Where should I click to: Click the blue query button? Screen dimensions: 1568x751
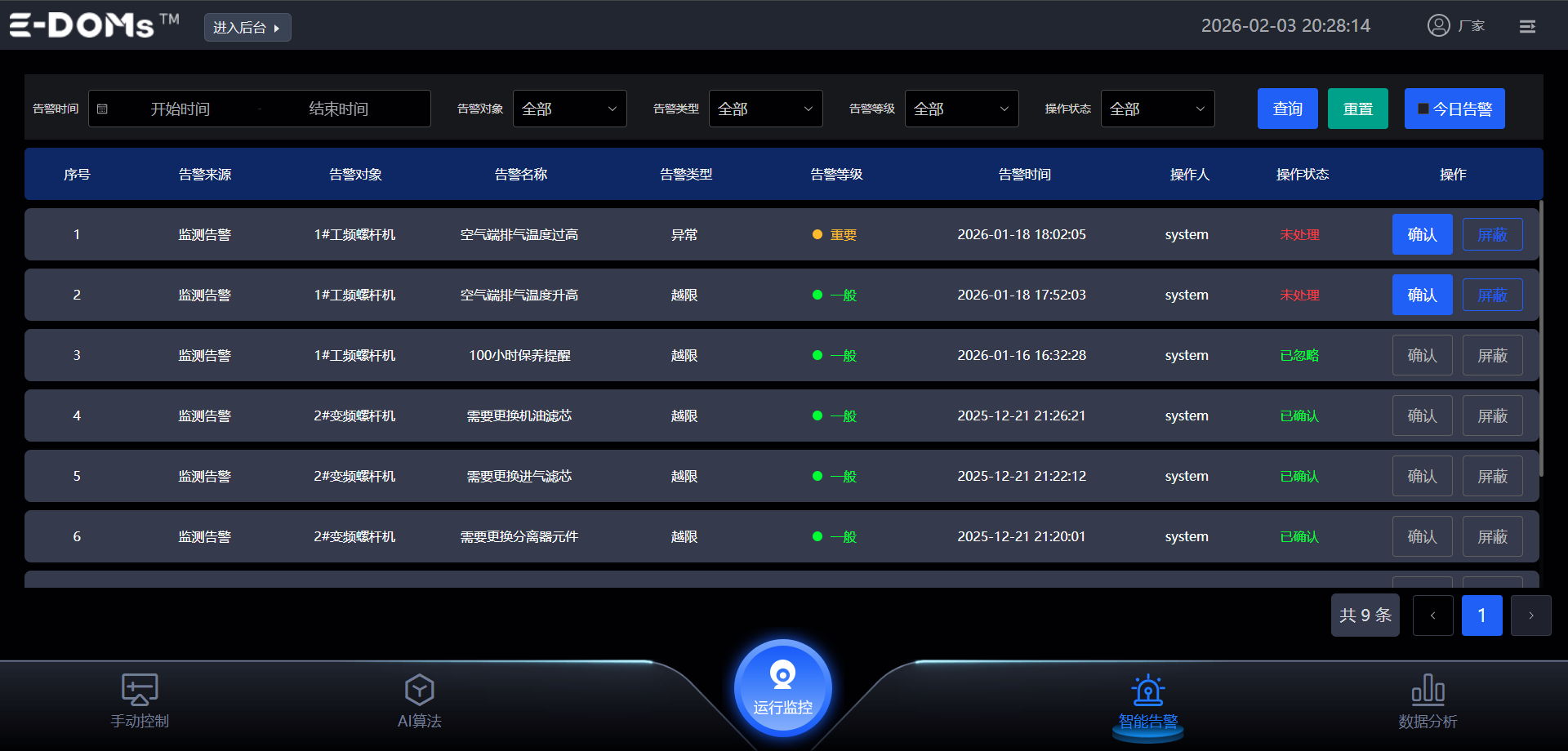coord(1287,109)
